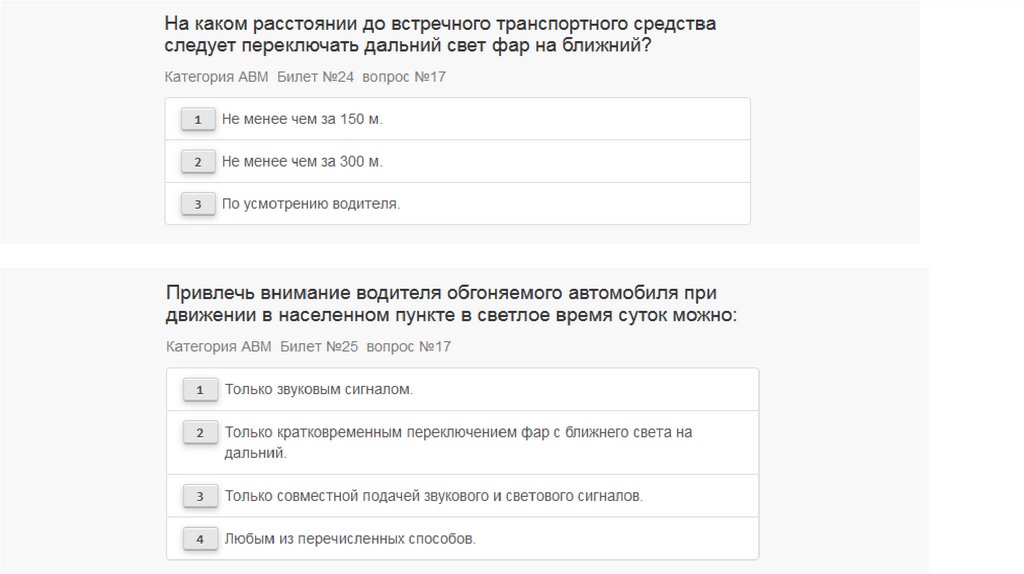This screenshot has height=574, width=1024.
Task: Click 'Категория АВМ' above the 150 m answer
Action: (x=216, y=77)
